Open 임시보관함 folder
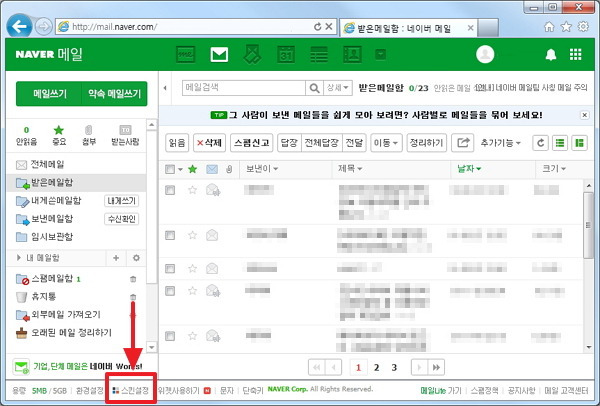The image size is (600, 406). pos(44,237)
